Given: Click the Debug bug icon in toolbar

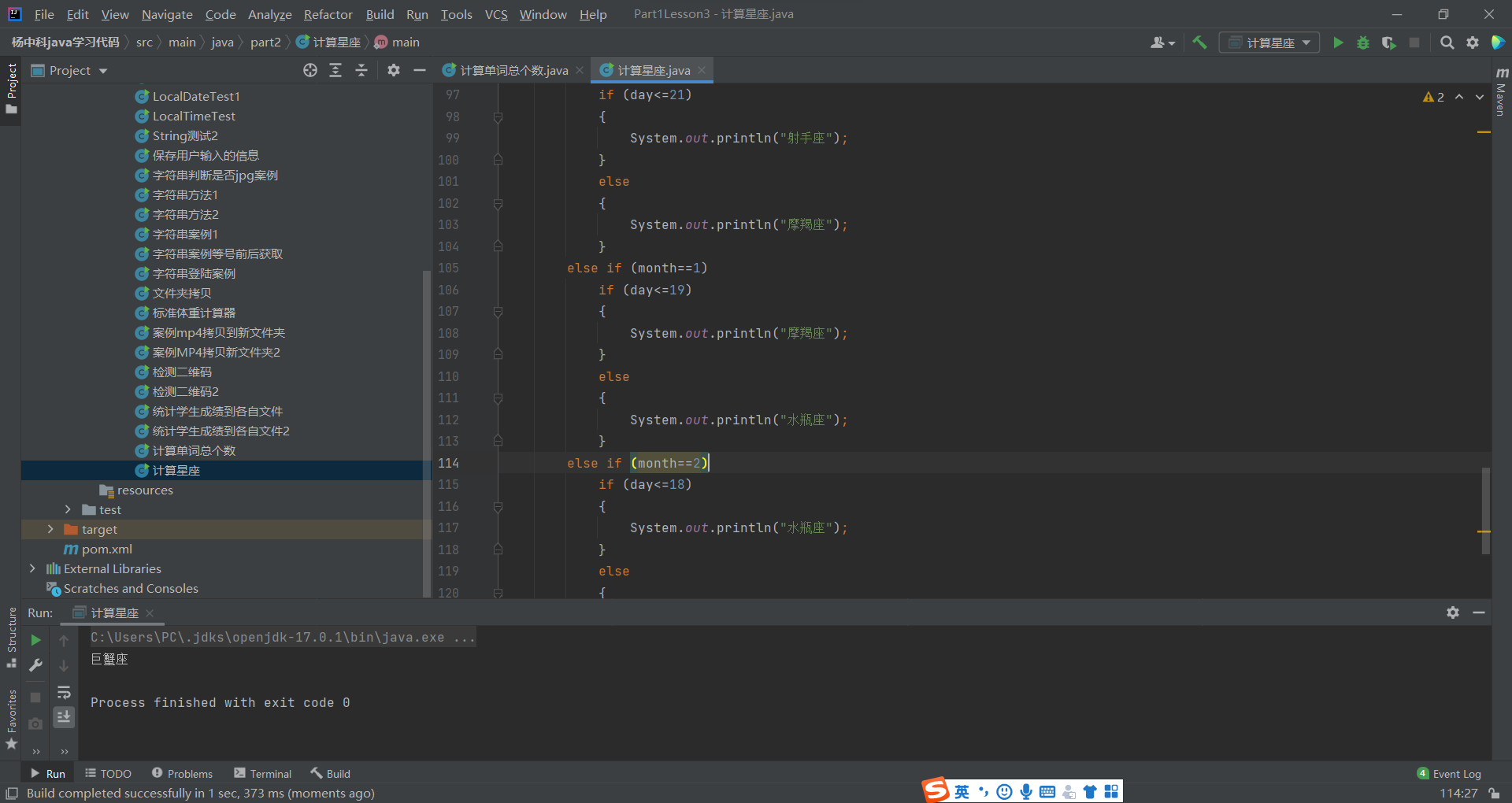Looking at the screenshot, I should point(1363,43).
